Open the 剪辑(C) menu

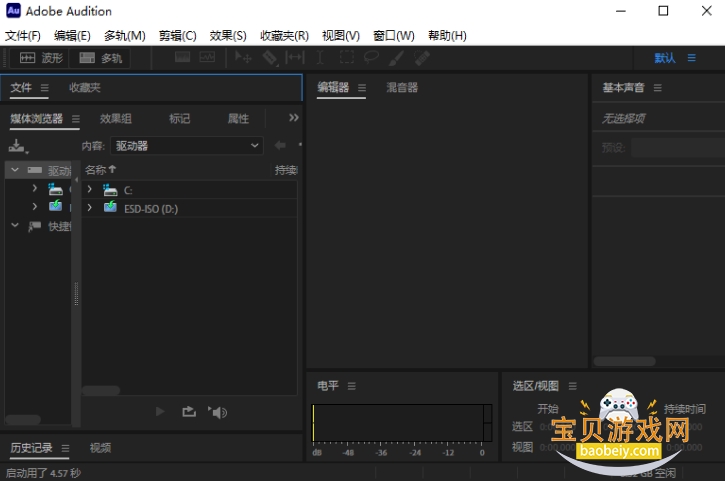(x=178, y=36)
